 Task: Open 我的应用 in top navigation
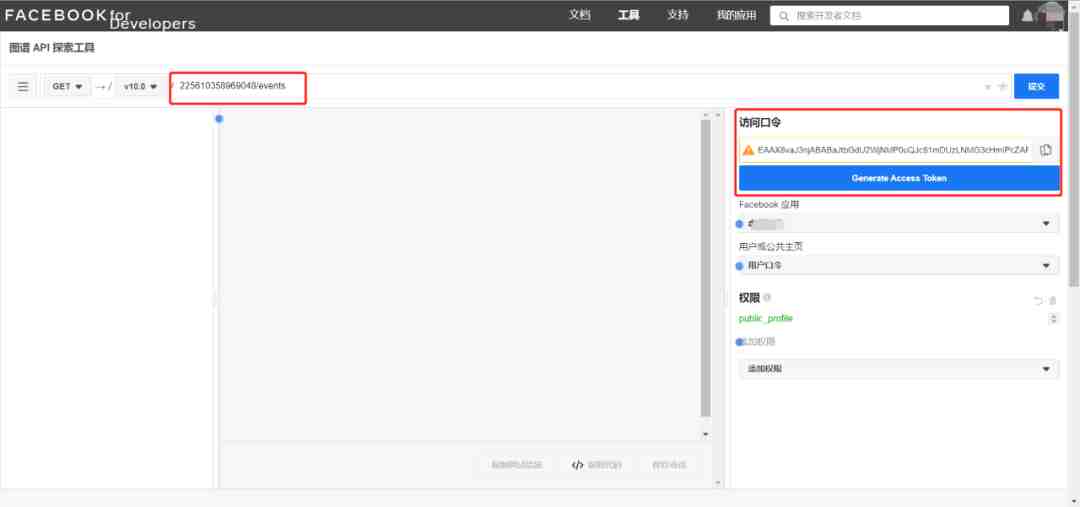click(x=736, y=15)
